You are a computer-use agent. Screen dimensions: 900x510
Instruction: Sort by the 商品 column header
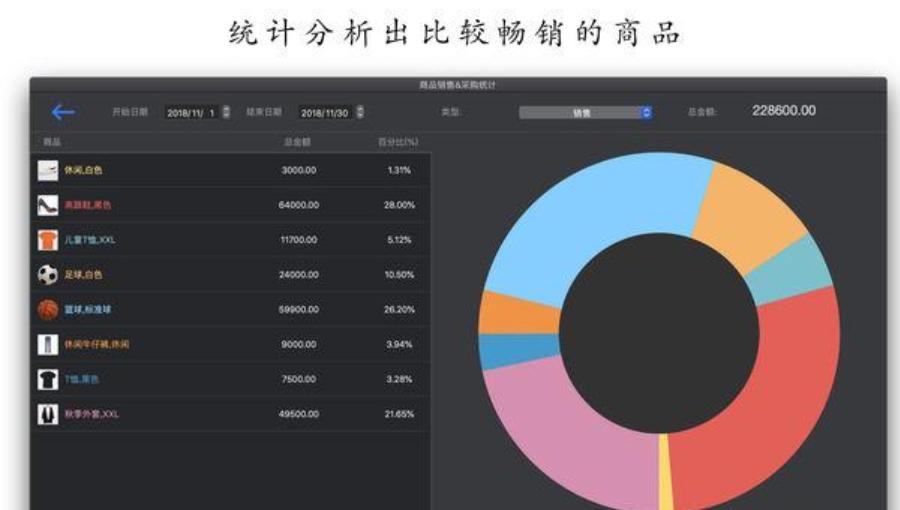52,142
